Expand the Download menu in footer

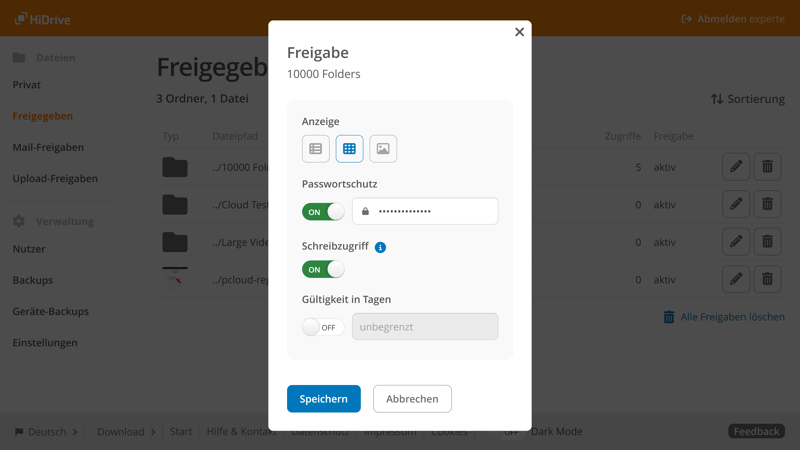[x=126, y=432]
